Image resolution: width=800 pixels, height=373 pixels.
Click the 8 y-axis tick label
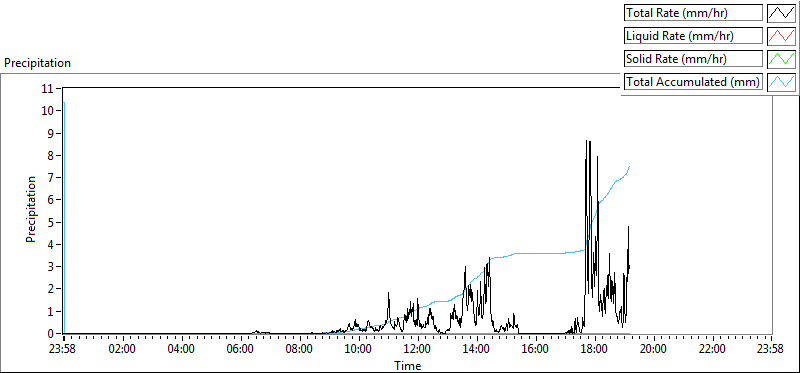click(51, 155)
